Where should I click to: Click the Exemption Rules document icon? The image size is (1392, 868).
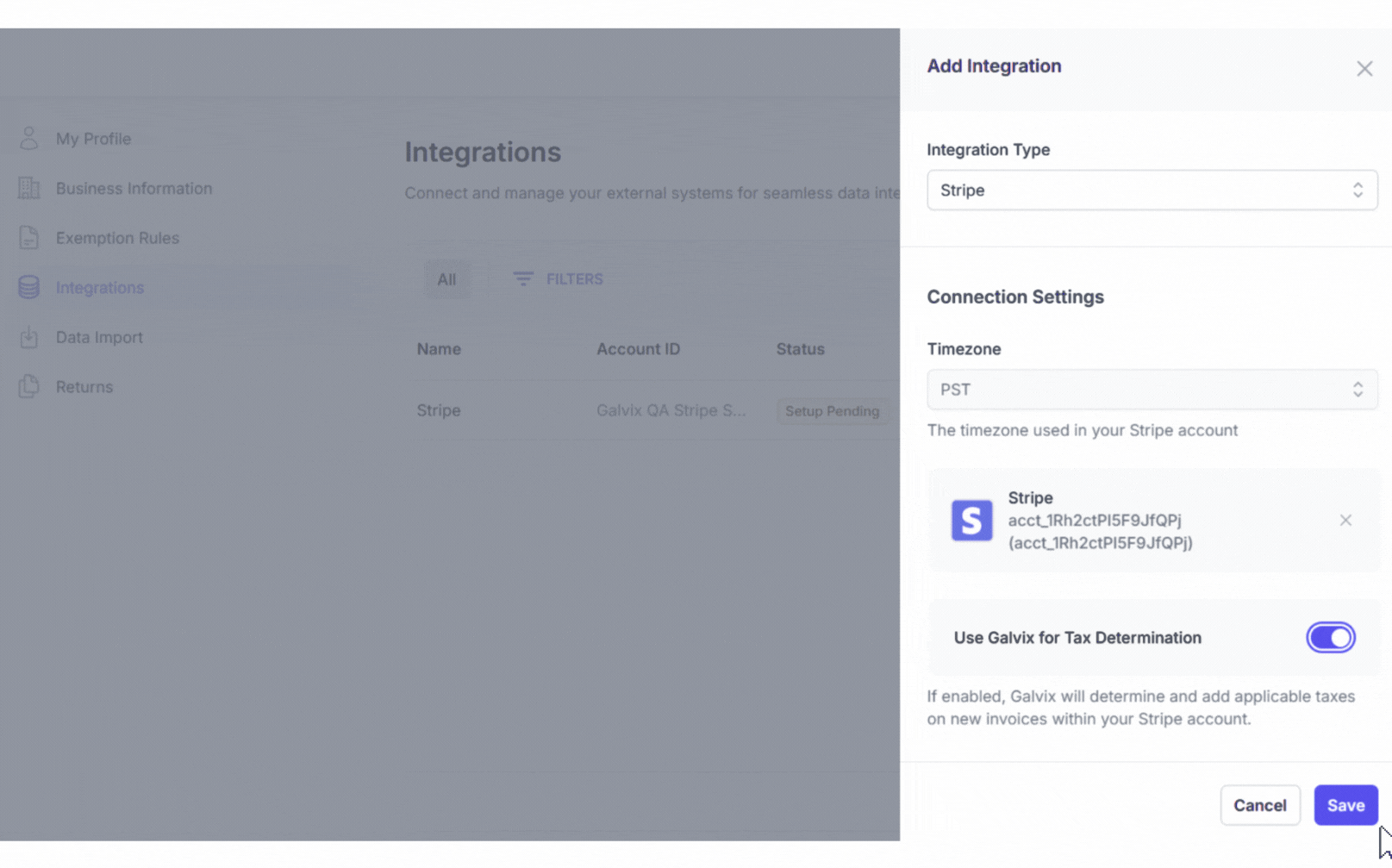pos(28,238)
